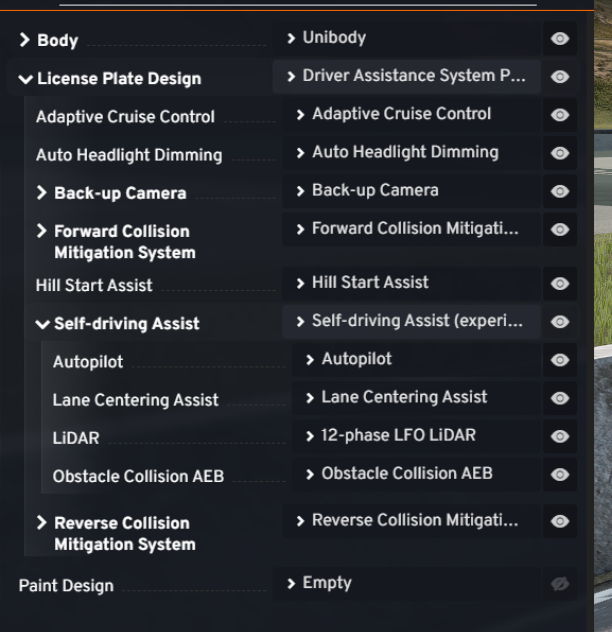This screenshot has width=612, height=632.
Task: Hide the 12-phase LFO LiDAR part
Action: point(560,436)
